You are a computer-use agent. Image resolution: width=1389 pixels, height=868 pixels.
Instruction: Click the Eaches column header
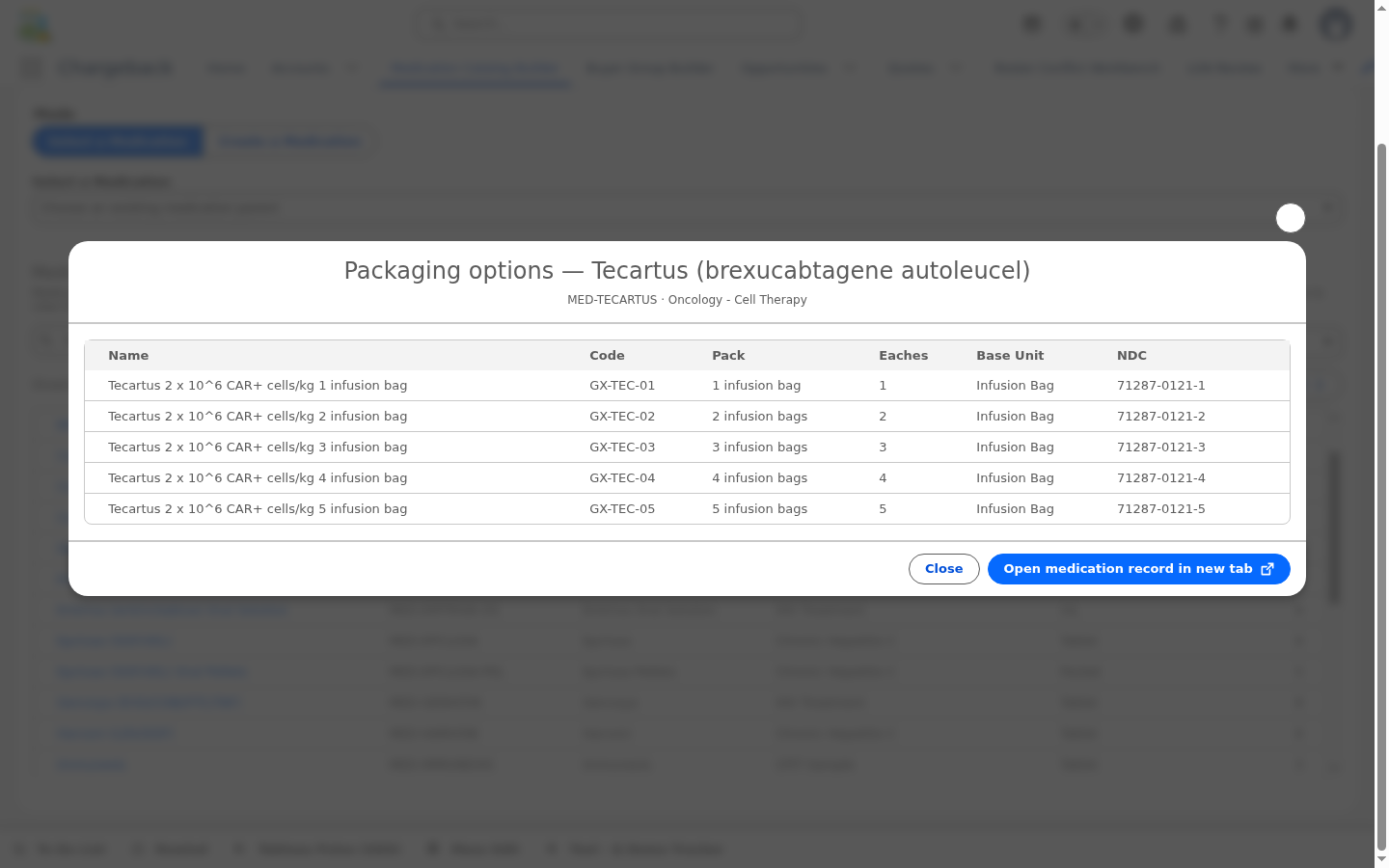point(903,356)
